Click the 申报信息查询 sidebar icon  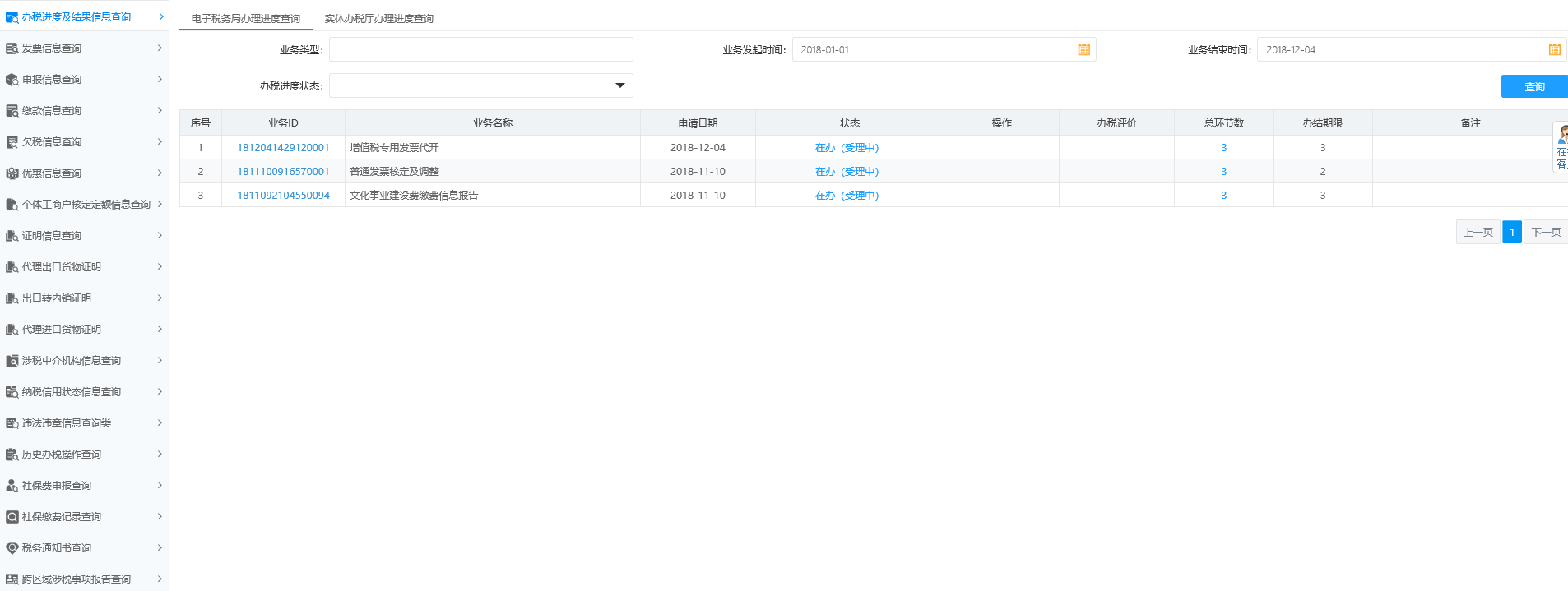pos(12,80)
